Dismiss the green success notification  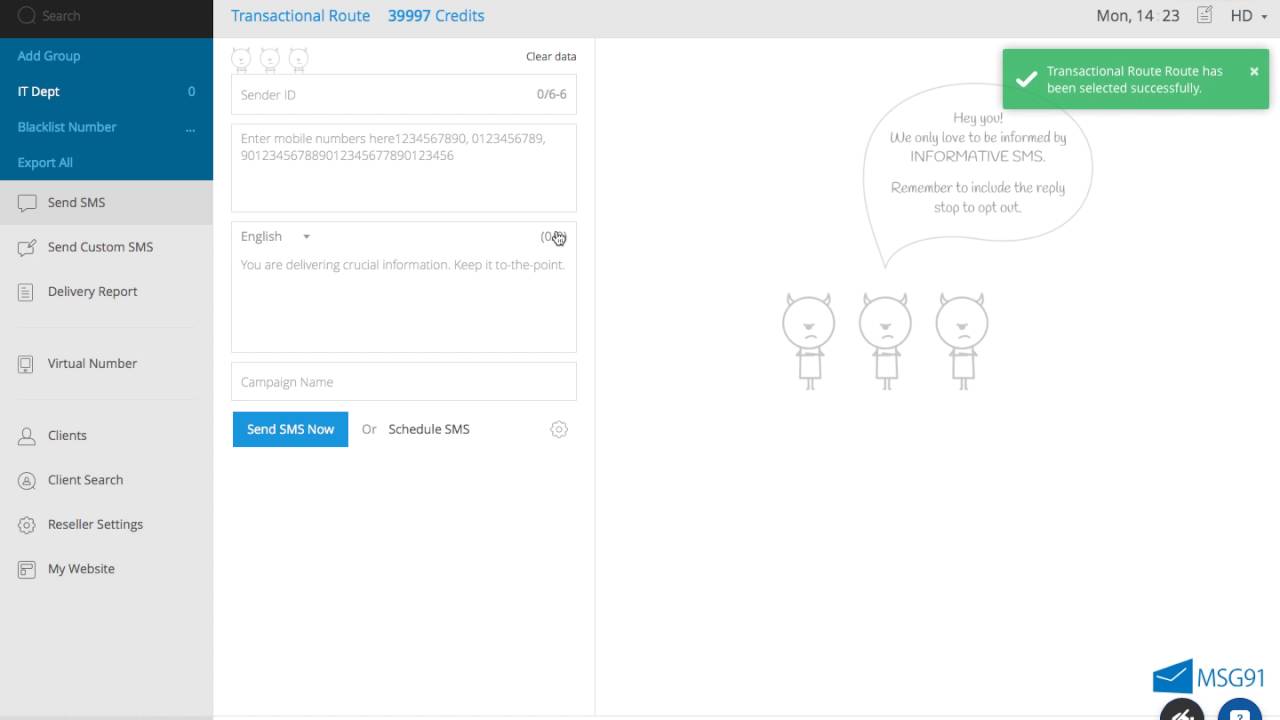tap(1254, 71)
